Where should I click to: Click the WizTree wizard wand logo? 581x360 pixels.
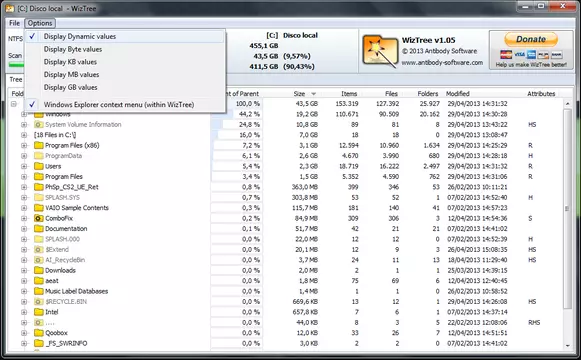coord(379,51)
